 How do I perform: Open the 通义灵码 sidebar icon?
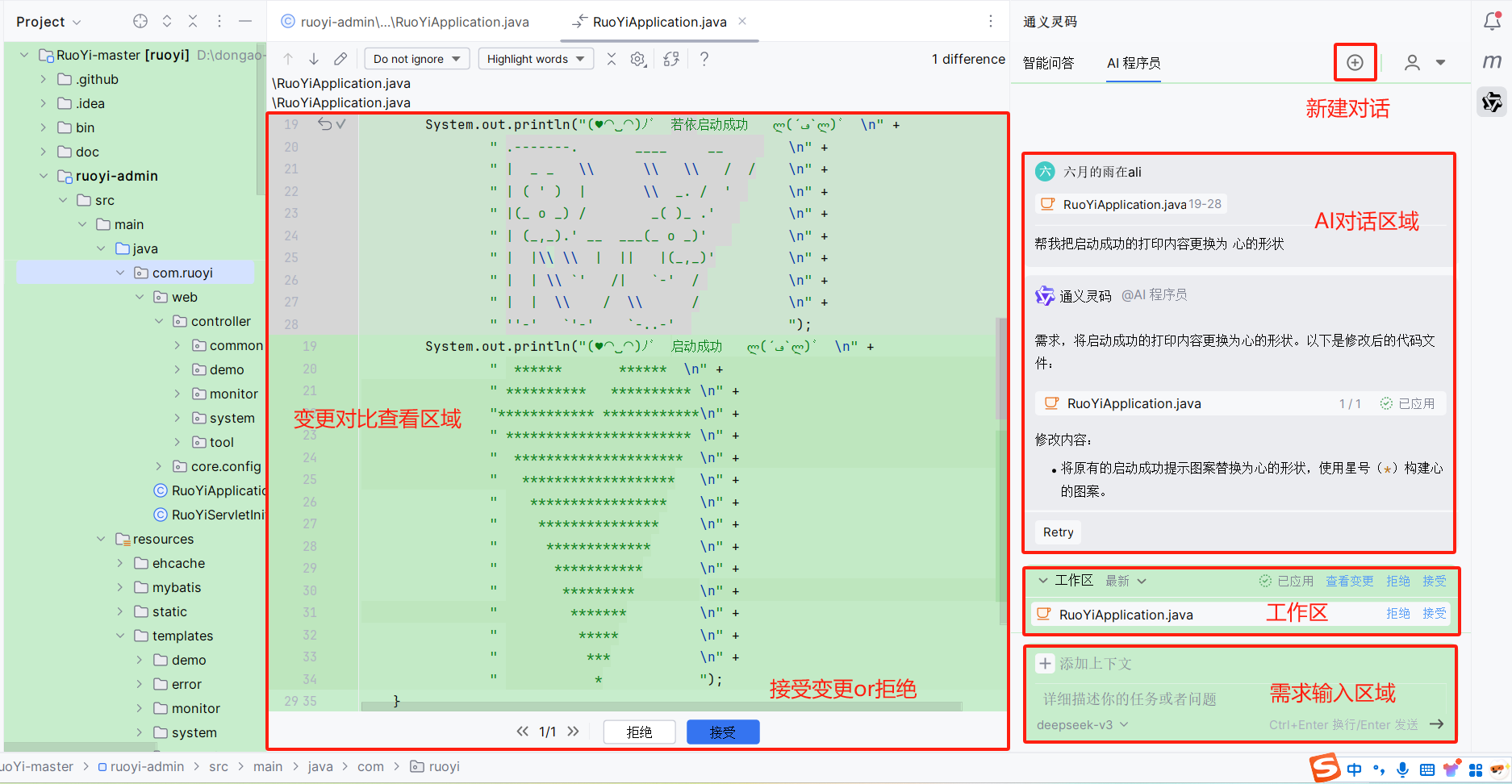coord(1492,102)
